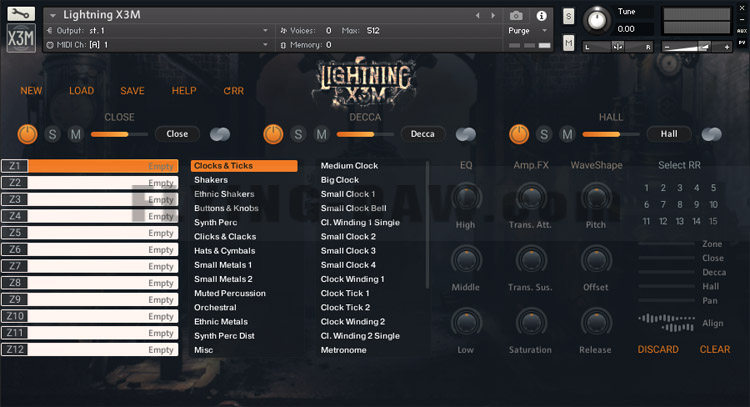
Task: Toggle the Hall mic power button
Action: pos(519,134)
